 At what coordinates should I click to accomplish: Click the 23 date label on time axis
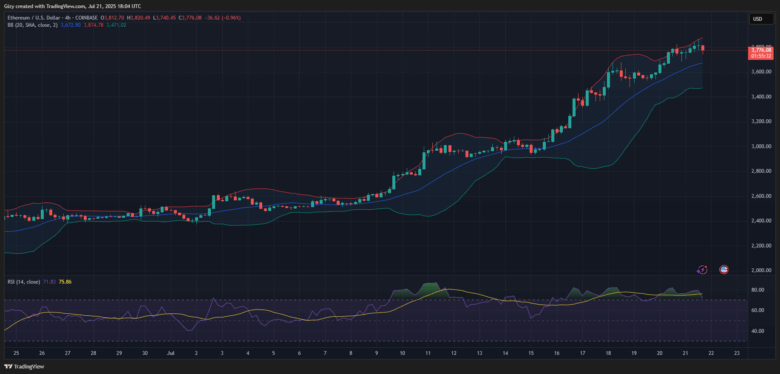coord(737,353)
